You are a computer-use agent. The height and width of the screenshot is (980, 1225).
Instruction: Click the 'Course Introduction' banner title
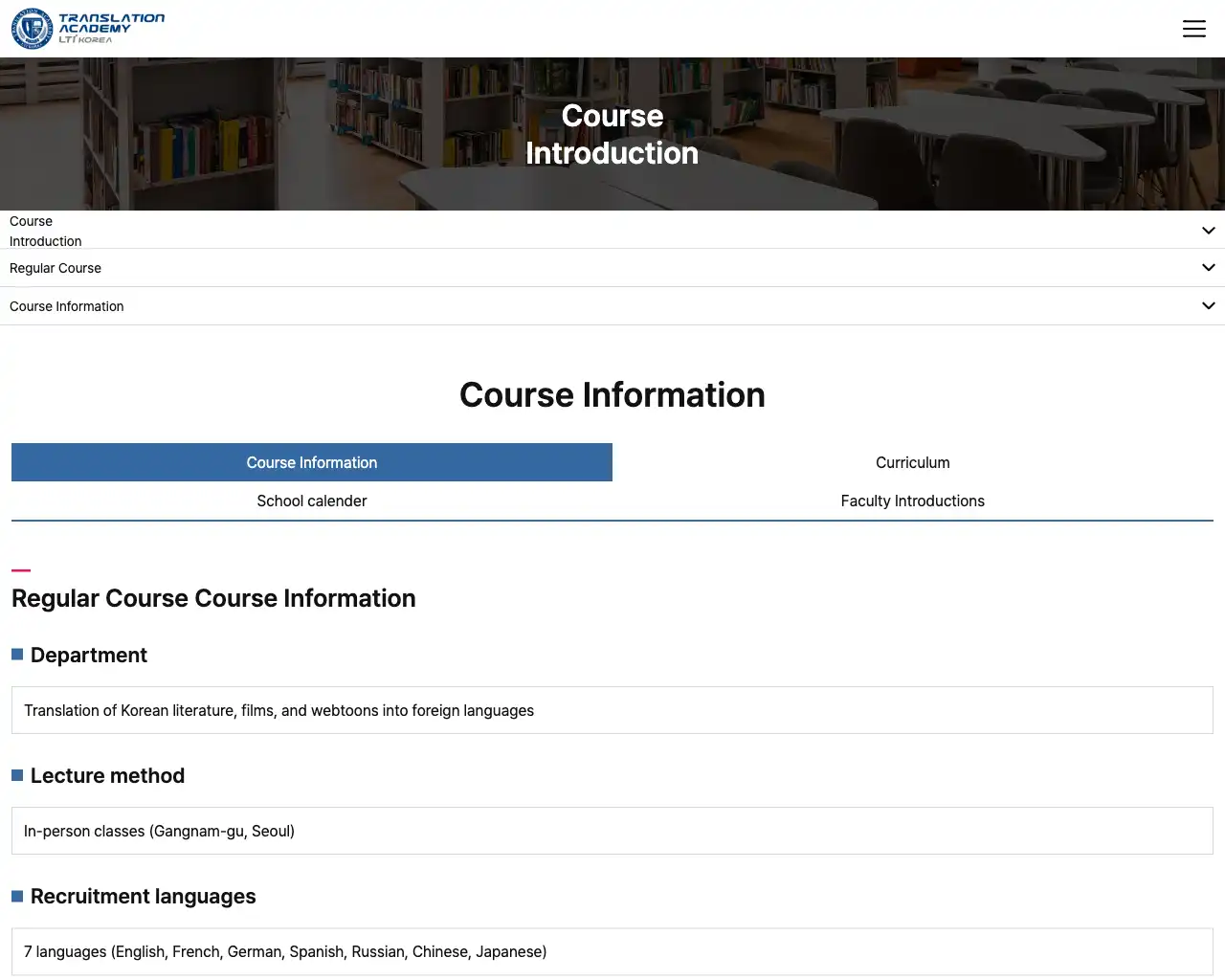pyautogui.click(x=612, y=134)
